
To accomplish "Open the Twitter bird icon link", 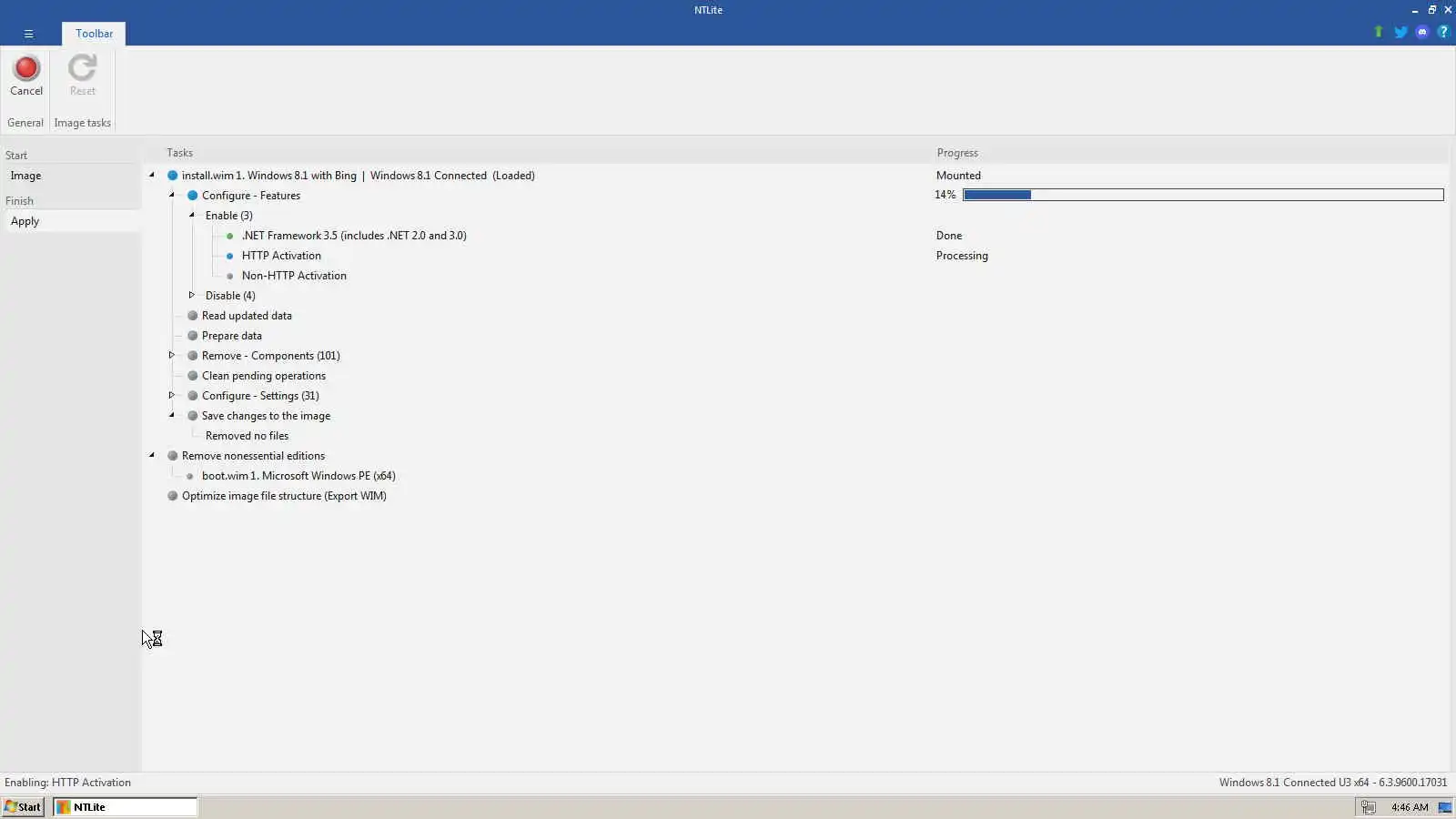I will click(1400, 32).
